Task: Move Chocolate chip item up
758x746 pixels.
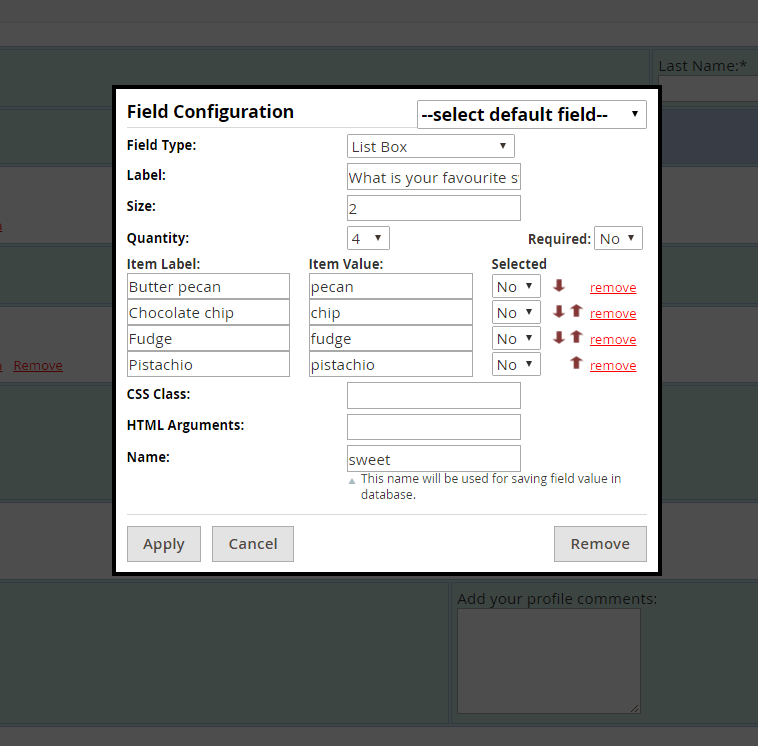Action: coord(576,311)
